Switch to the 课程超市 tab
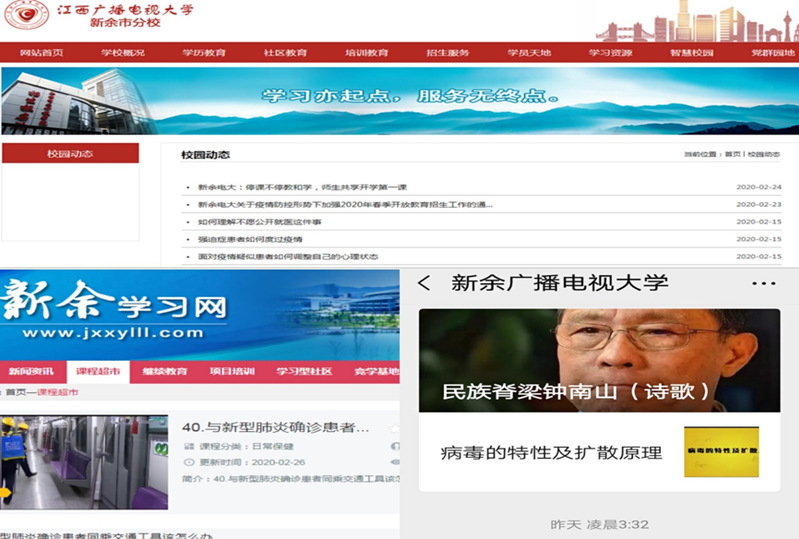 coord(99,371)
